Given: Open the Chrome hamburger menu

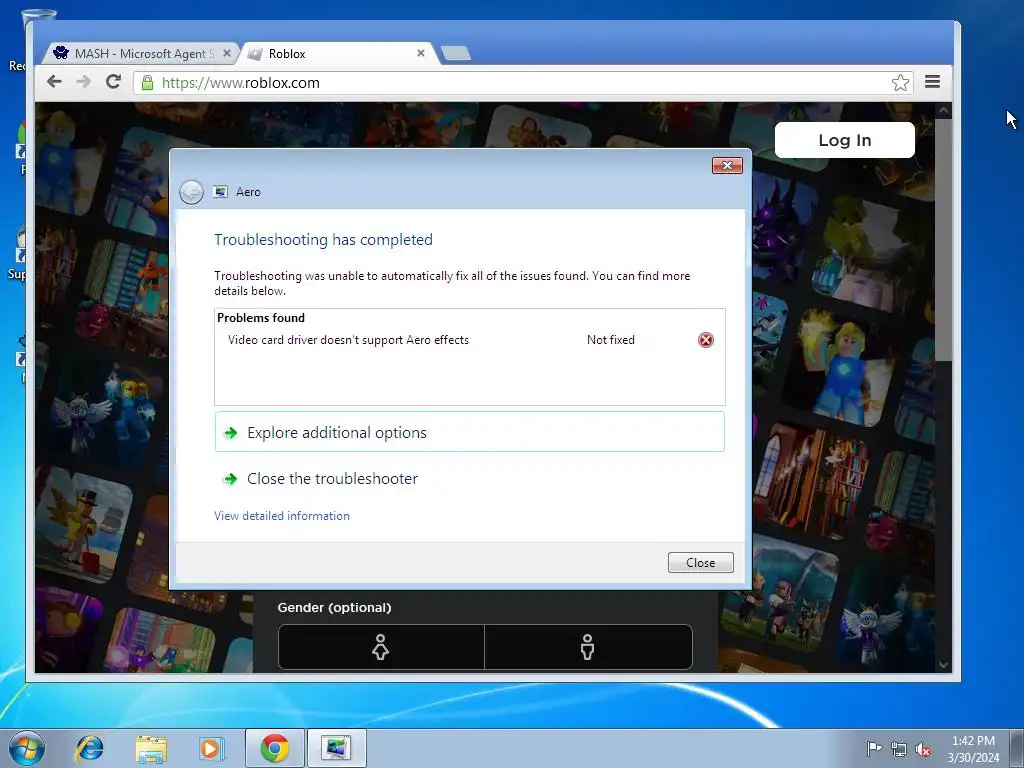Looking at the screenshot, I should [x=933, y=82].
